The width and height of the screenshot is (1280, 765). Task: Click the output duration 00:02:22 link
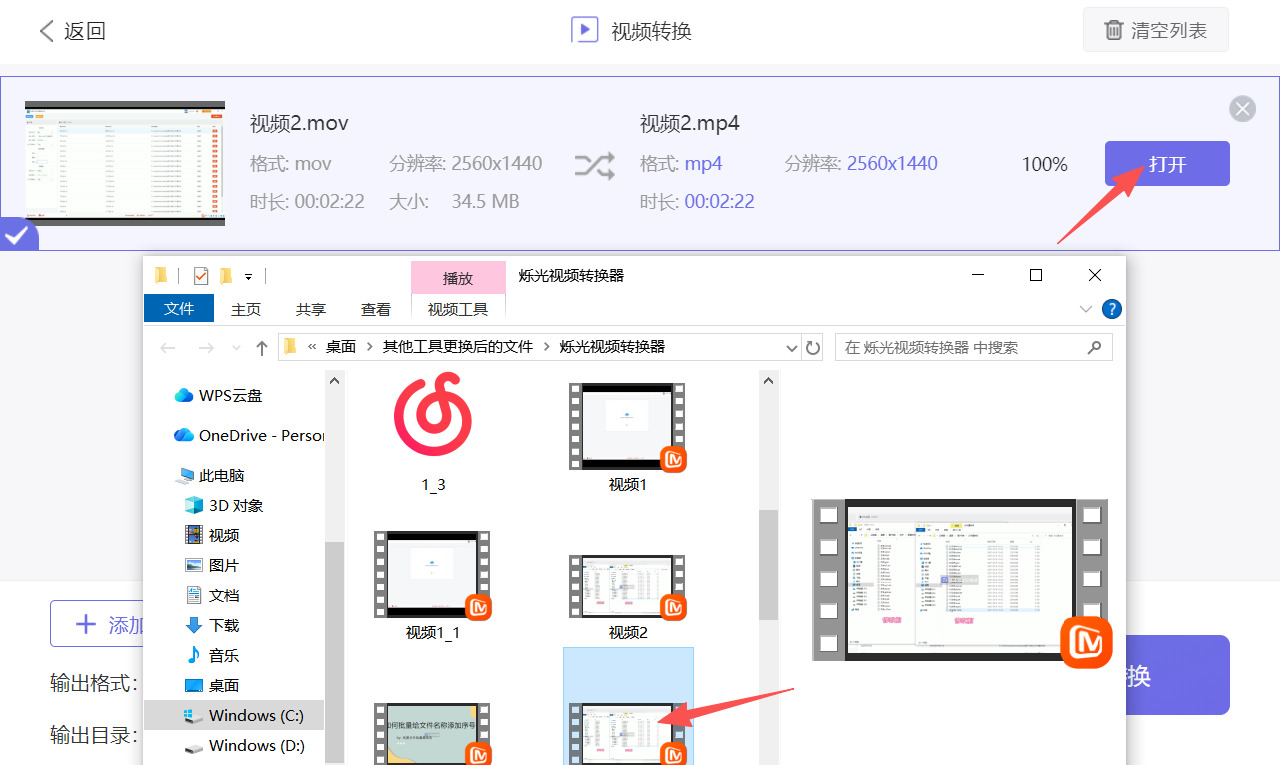click(719, 202)
